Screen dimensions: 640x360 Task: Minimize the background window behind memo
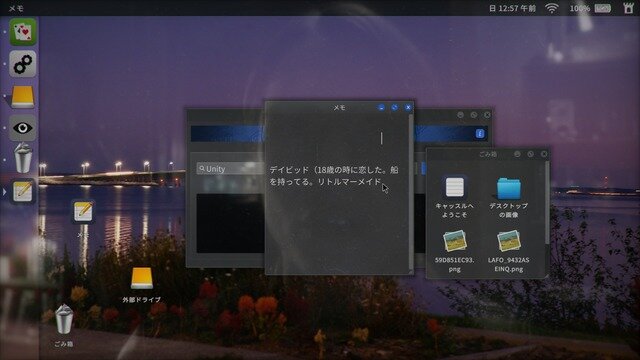pyautogui.click(x=460, y=115)
